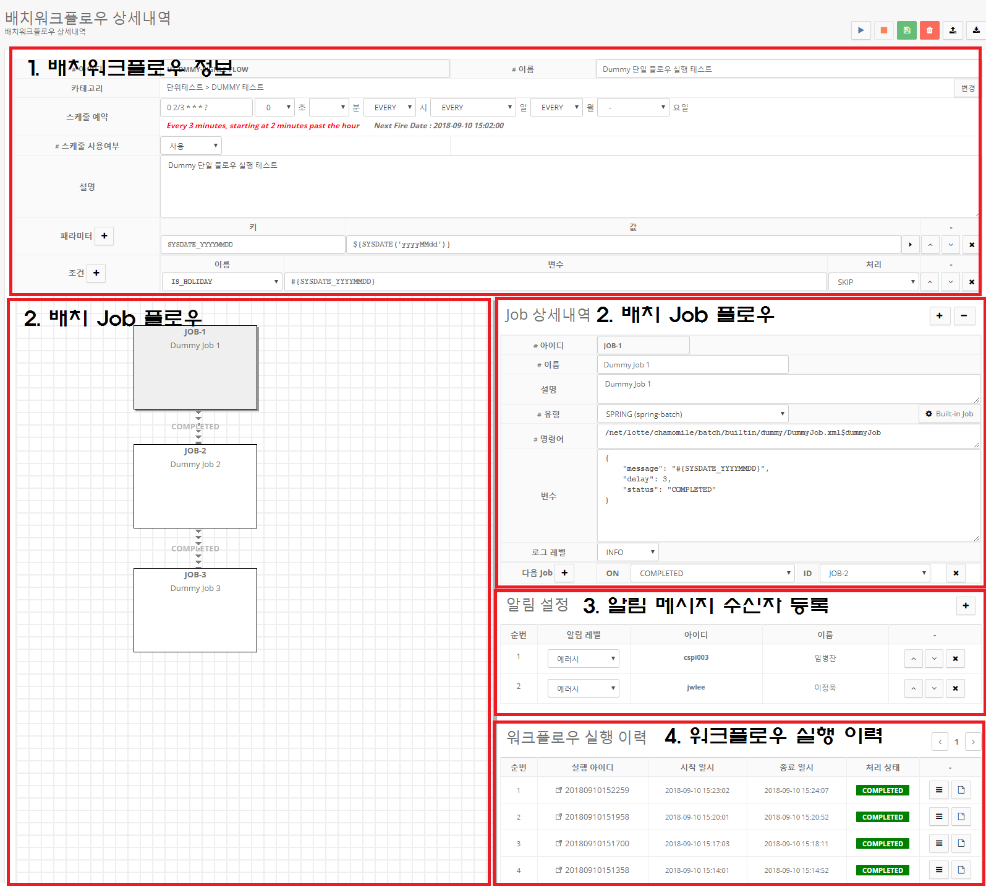Click the workflow 이름 input field
Screen dimensions: 986x889
[787, 69]
